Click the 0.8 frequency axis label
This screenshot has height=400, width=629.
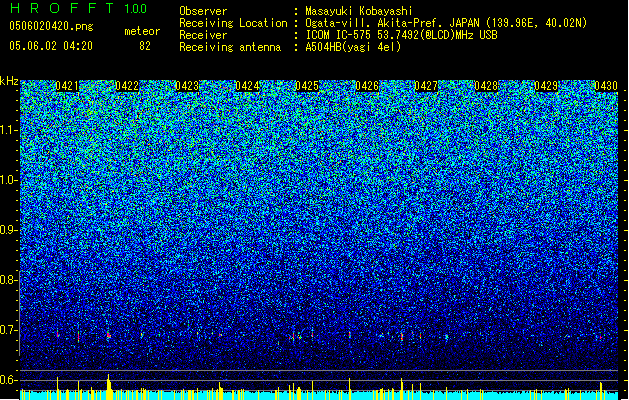[9, 280]
